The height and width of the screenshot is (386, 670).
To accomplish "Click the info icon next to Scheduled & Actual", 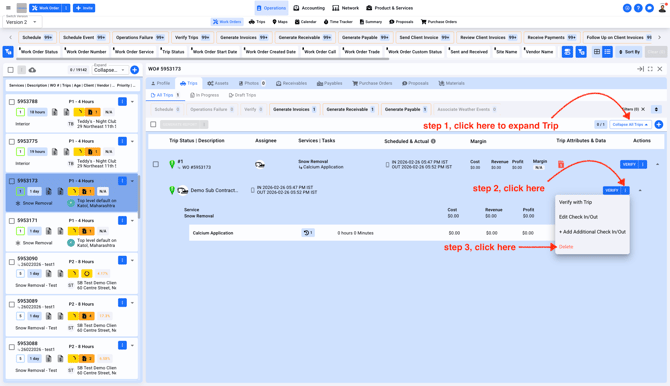I will (x=433, y=141).
